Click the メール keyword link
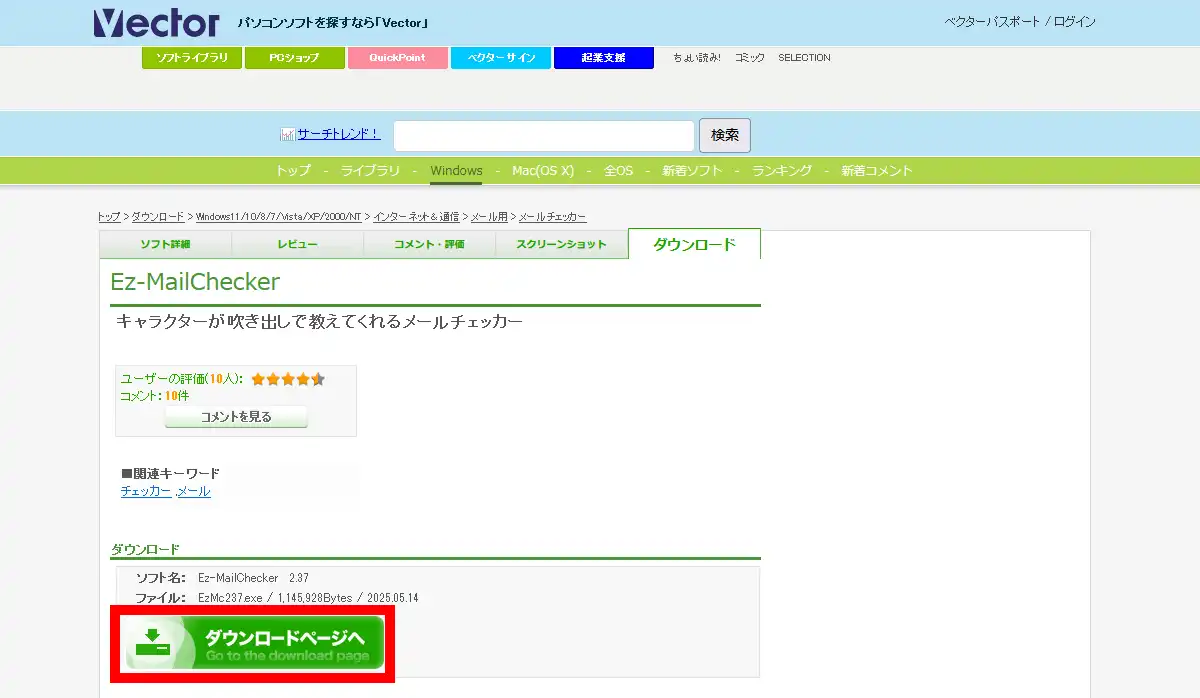Screen dimensions: 1200x698 [x=194, y=491]
